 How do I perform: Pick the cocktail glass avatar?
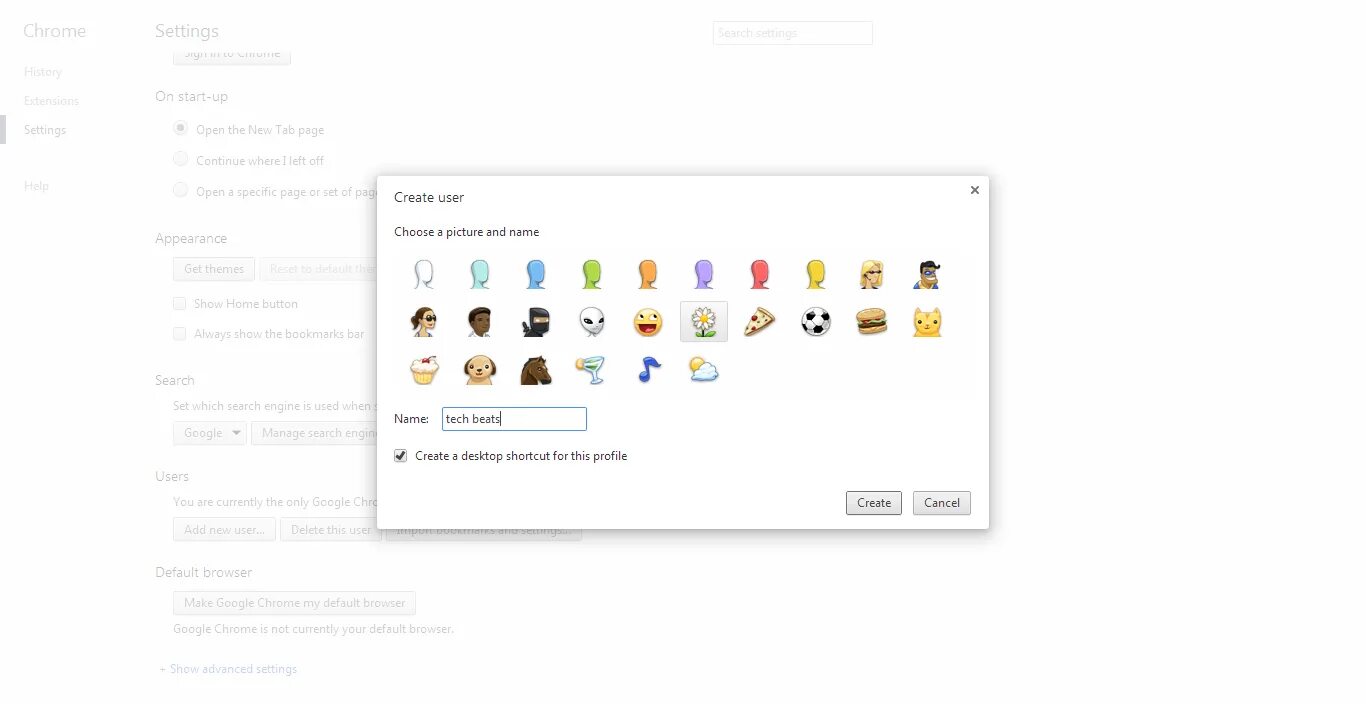(592, 370)
